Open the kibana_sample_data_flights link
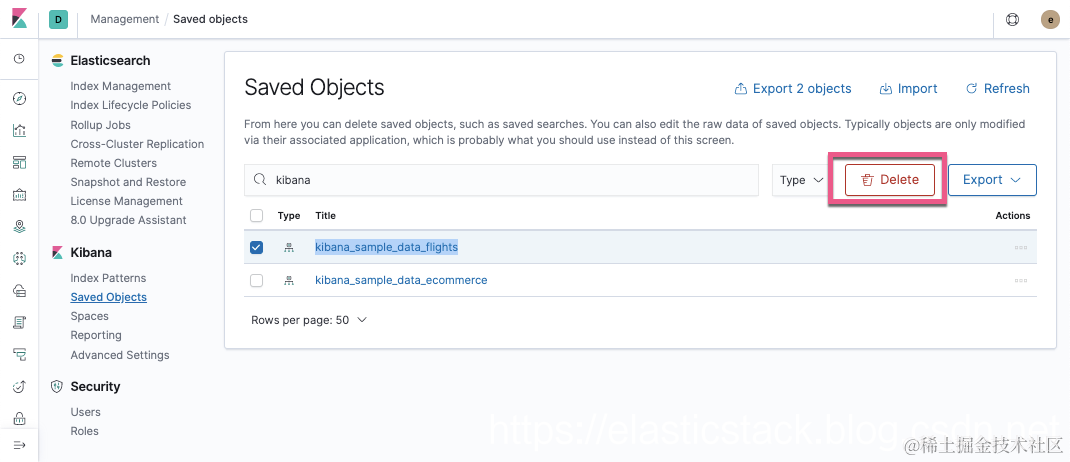The image size is (1070, 462). 386,247
